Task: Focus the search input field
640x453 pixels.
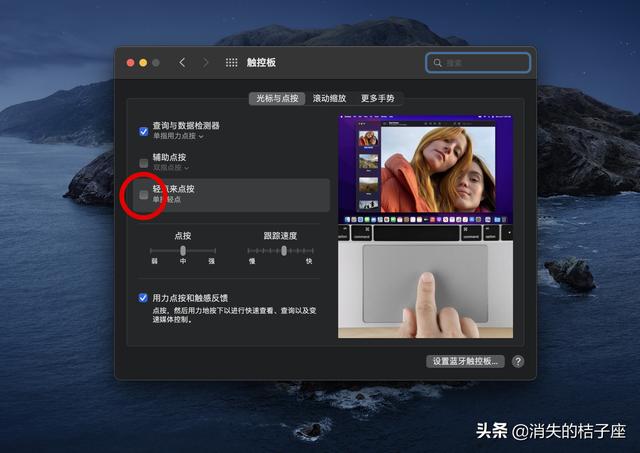Action: pyautogui.click(x=478, y=63)
